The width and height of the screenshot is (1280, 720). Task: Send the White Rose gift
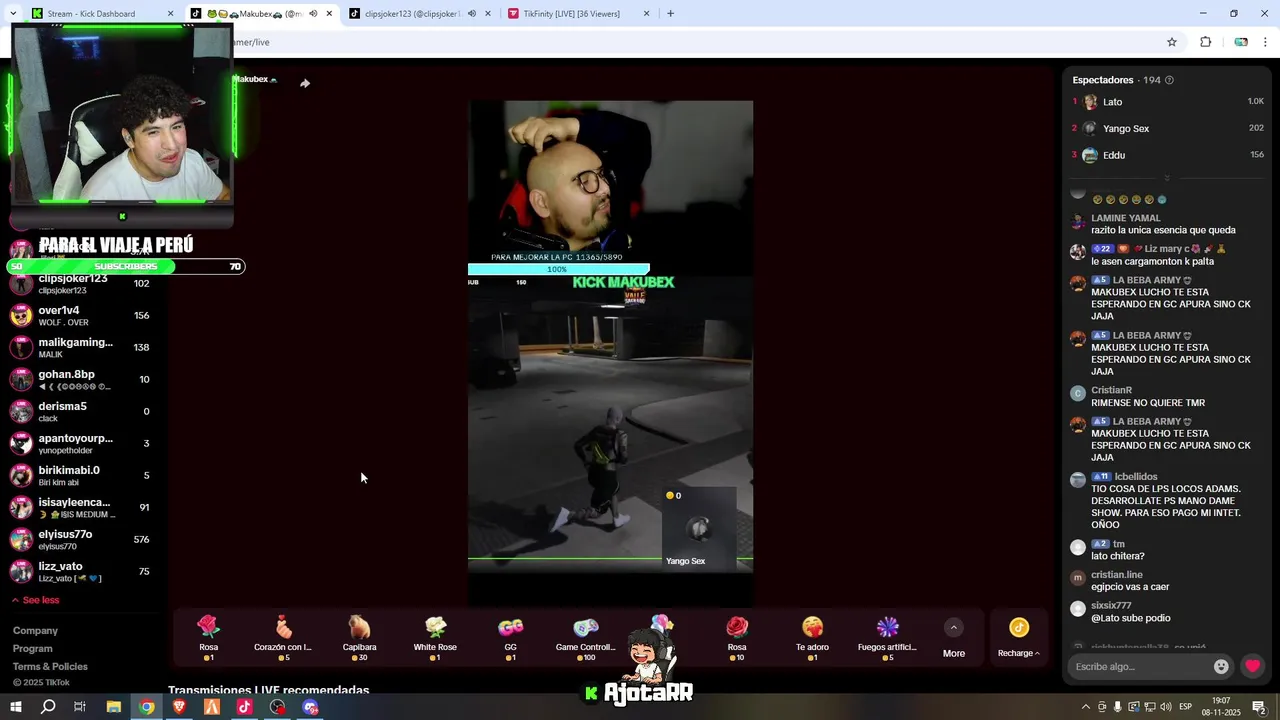[x=435, y=637]
